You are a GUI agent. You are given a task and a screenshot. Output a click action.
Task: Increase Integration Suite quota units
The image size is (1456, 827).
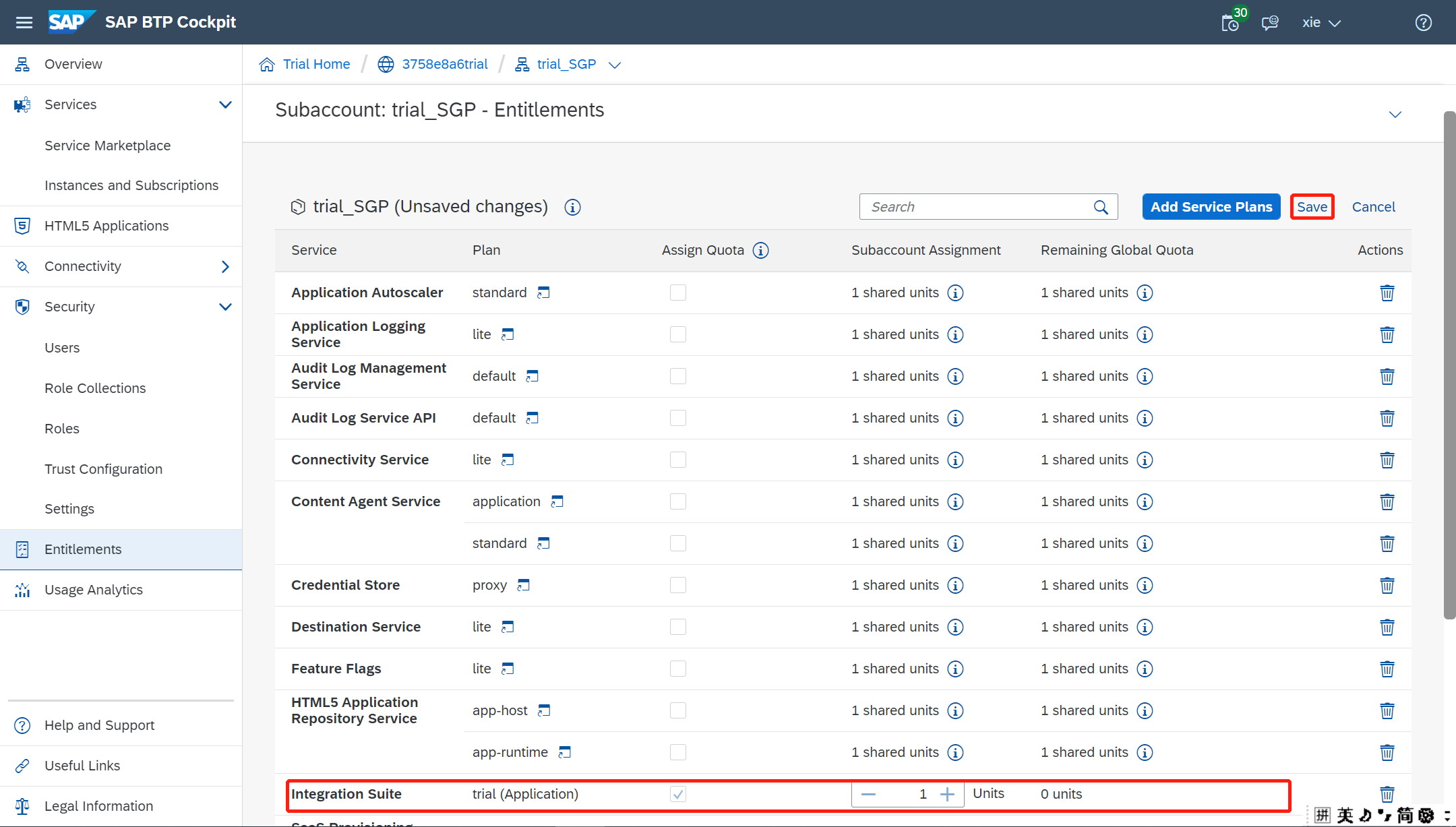click(947, 795)
